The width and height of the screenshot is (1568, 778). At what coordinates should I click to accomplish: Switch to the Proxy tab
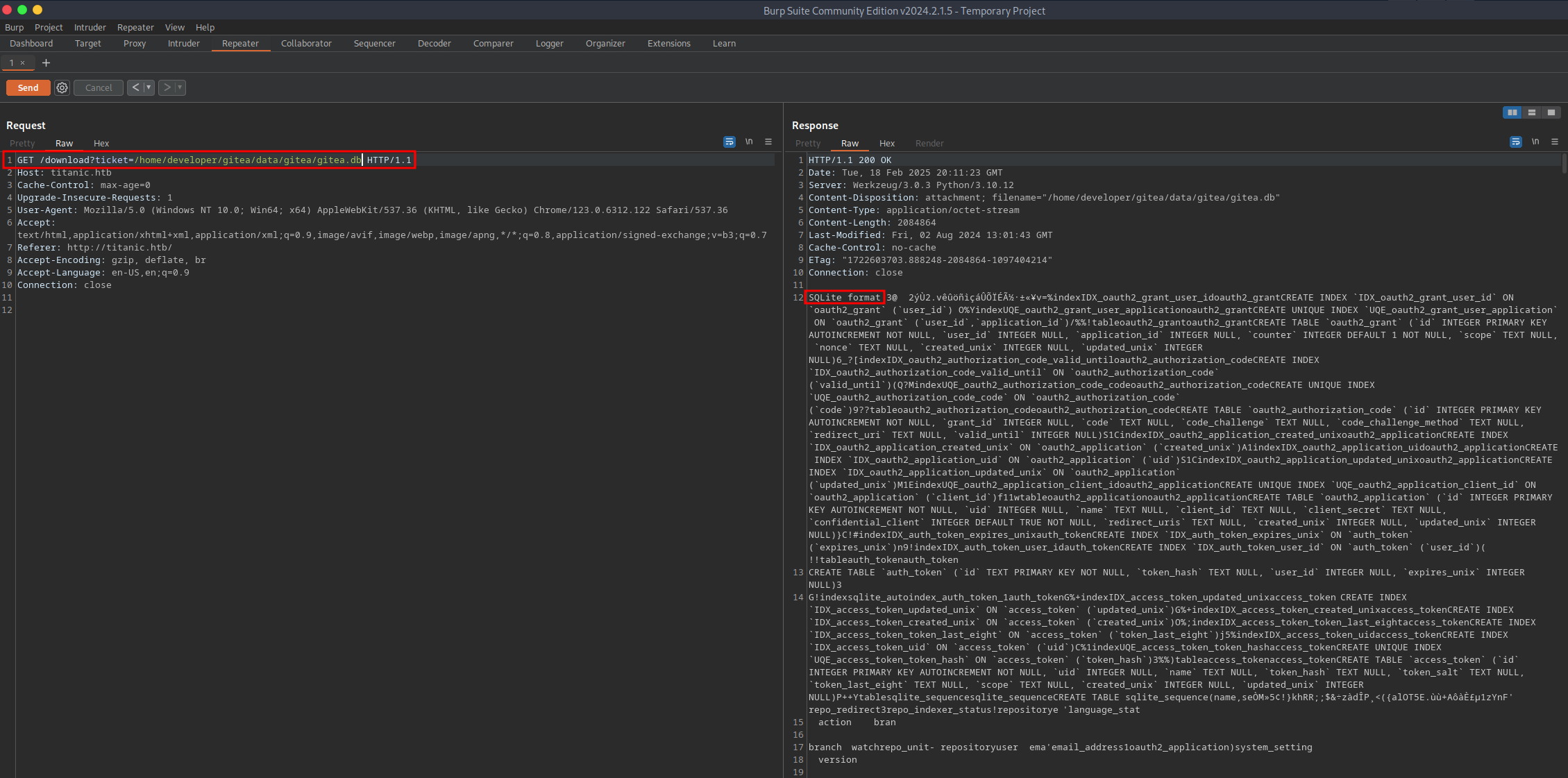[x=135, y=43]
